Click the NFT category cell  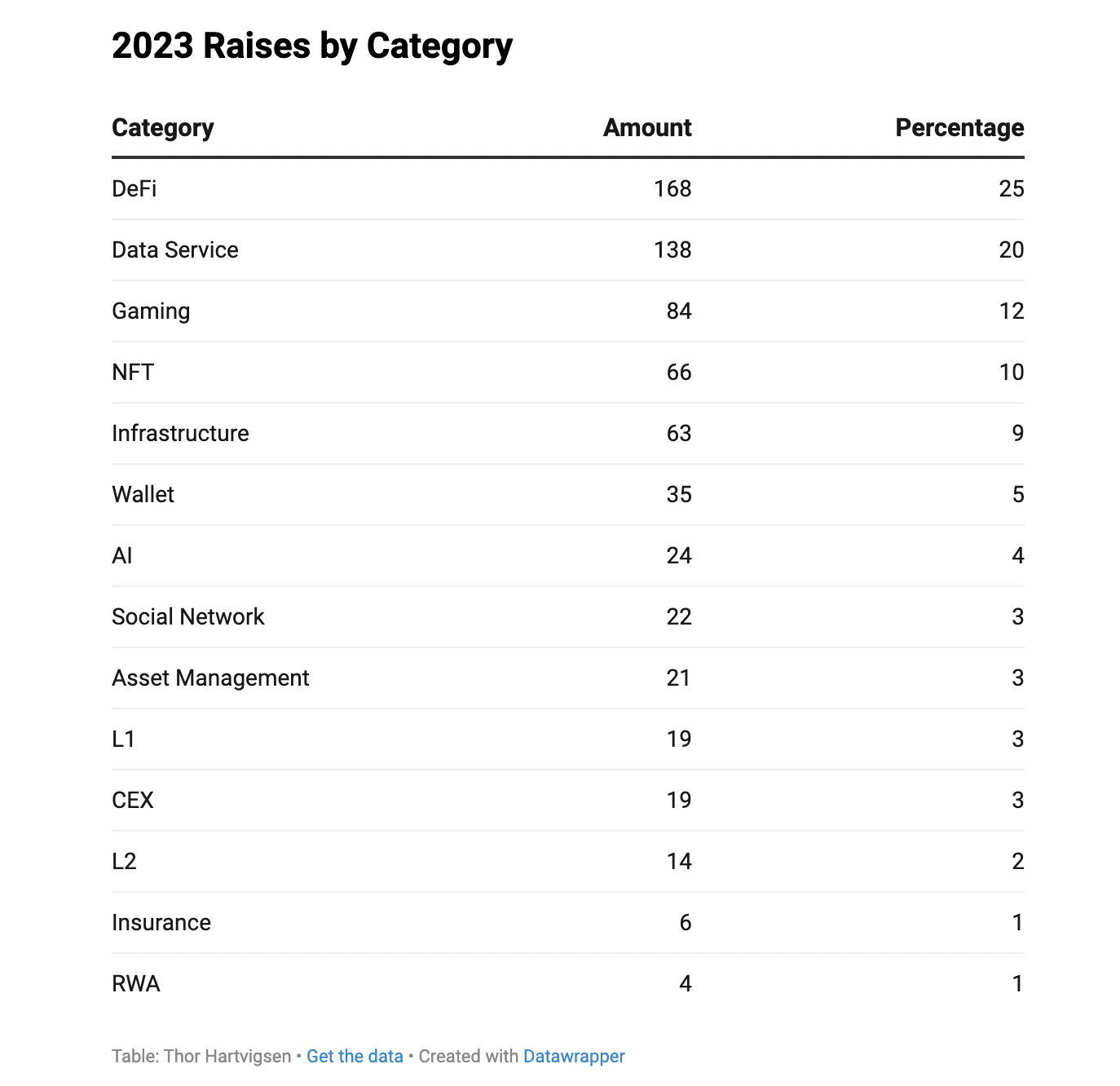point(133,373)
